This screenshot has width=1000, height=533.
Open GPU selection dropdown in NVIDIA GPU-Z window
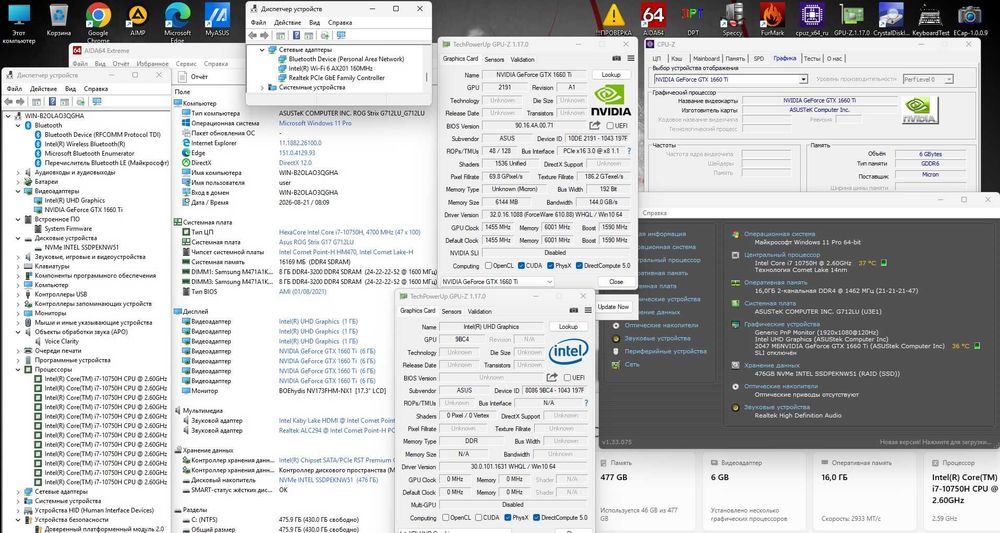(x=497, y=281)
